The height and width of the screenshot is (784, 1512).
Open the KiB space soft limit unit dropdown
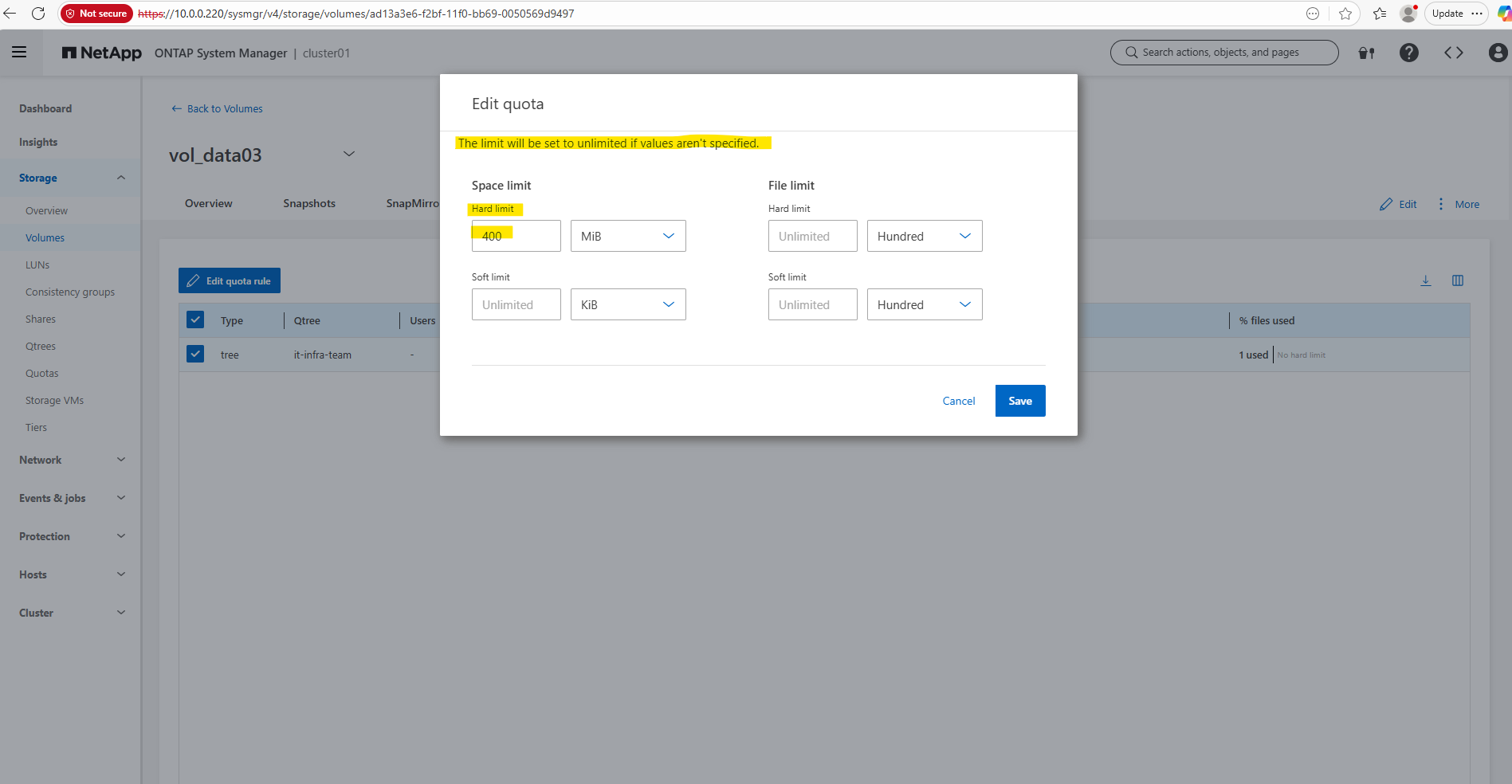coord(628,304)
